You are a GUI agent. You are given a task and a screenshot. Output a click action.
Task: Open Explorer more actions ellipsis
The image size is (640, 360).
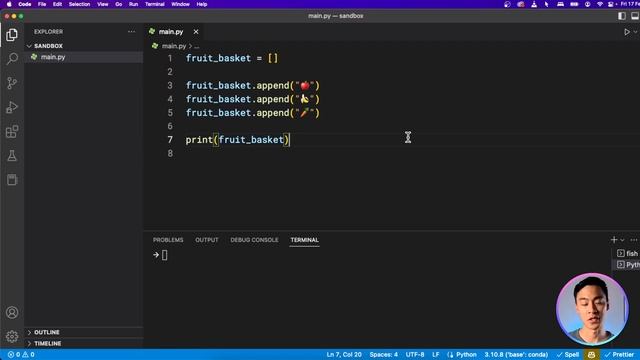pos(131,31)
